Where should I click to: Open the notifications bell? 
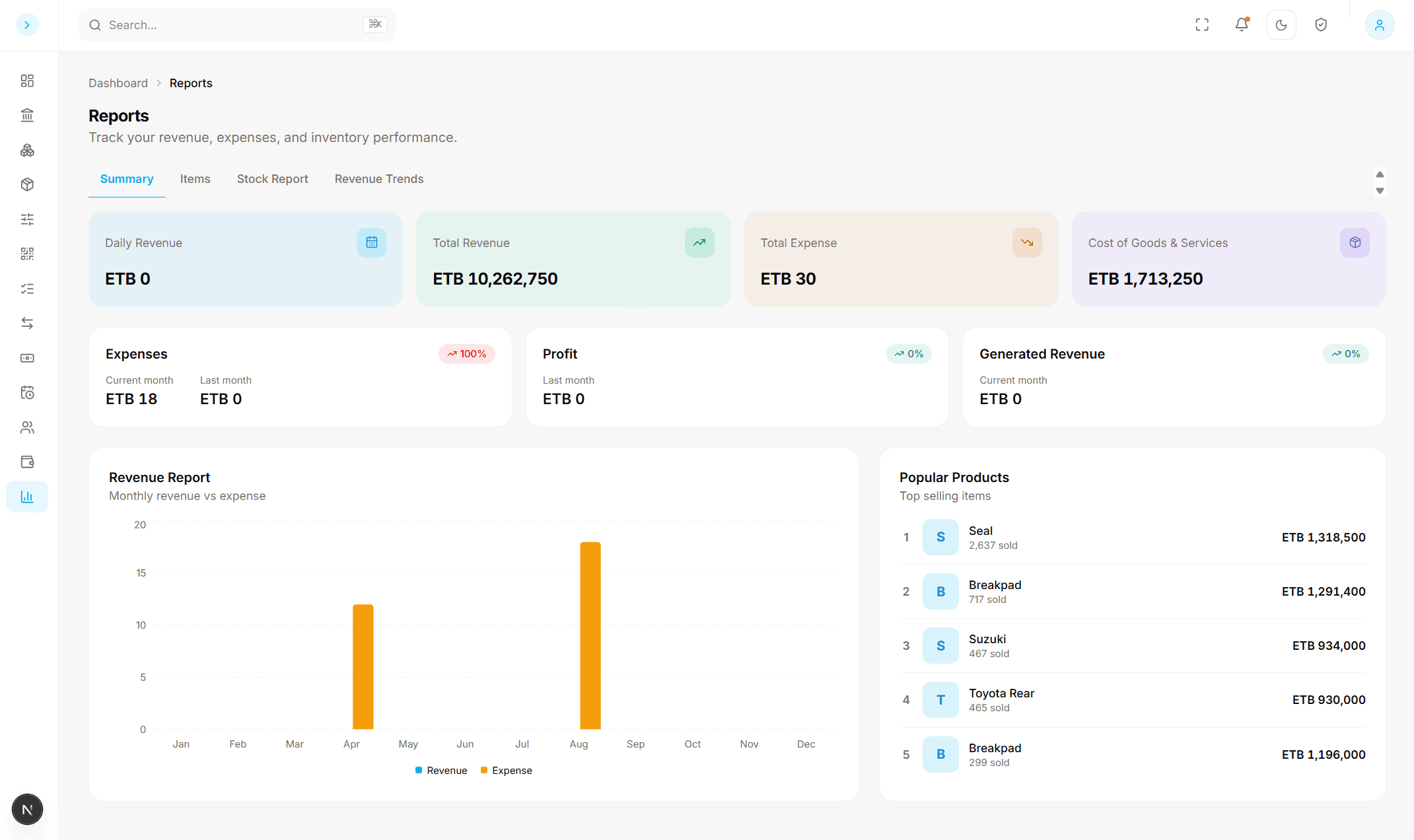point(1242,25)
